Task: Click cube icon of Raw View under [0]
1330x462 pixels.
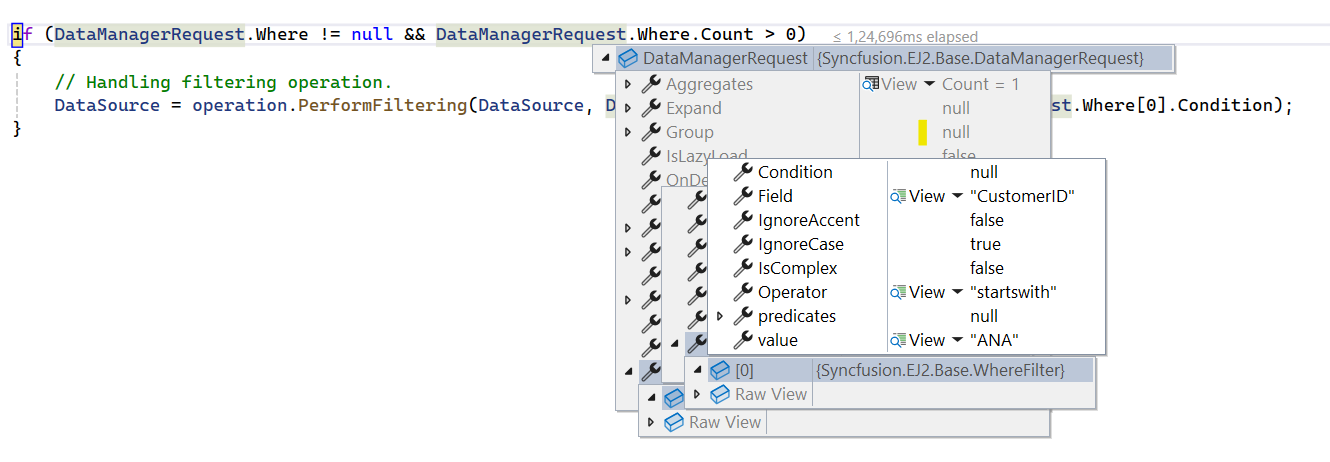Action: pyautogui.click(x=720, y=394)
